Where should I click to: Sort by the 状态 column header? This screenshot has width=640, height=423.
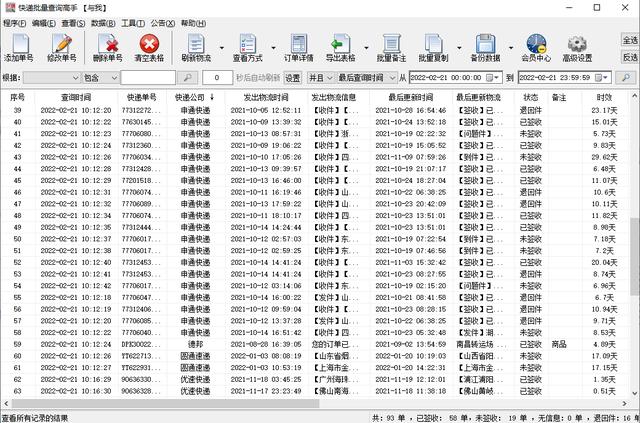[x=531, y=97]
